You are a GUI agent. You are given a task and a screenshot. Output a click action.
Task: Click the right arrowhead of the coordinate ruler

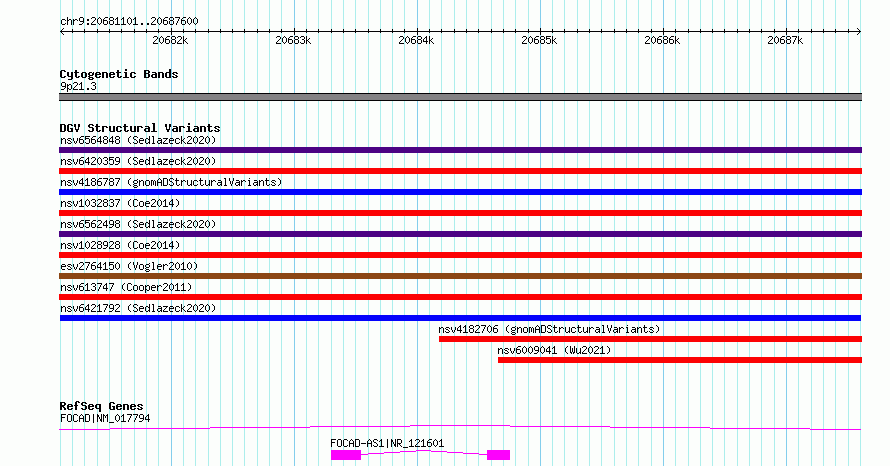click(x=859, y=32)
